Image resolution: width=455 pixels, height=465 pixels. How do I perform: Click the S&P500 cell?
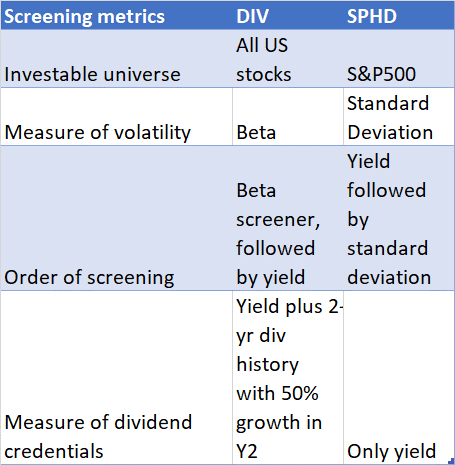click(399, 59)
